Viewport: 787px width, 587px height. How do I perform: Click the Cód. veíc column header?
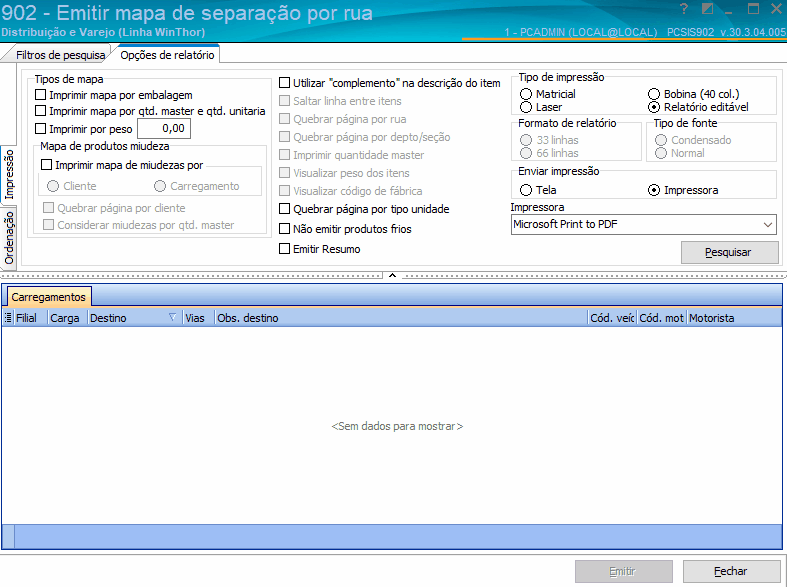tap(612, 318)
